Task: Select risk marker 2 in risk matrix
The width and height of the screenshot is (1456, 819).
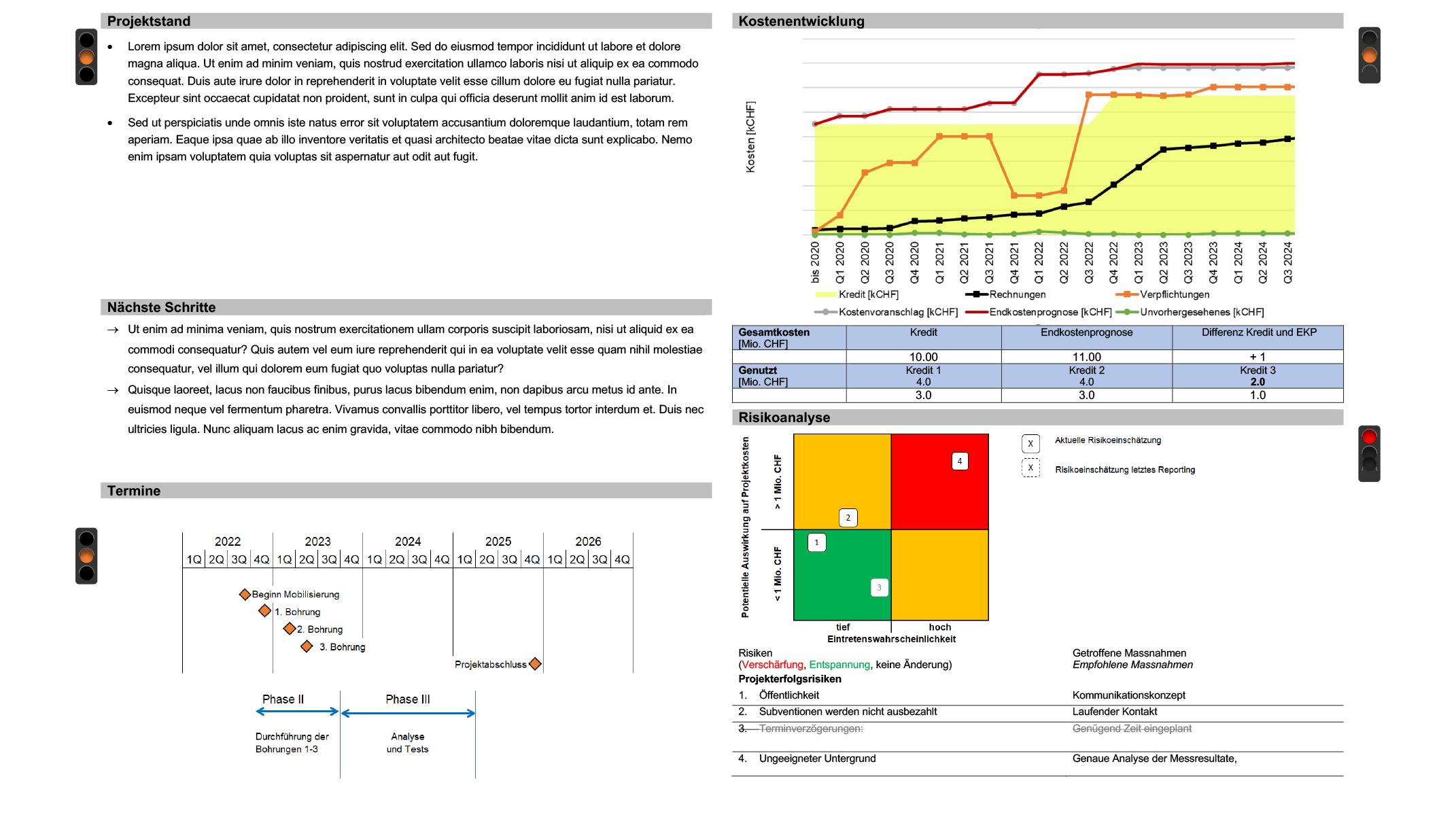Action: [848, 518]
